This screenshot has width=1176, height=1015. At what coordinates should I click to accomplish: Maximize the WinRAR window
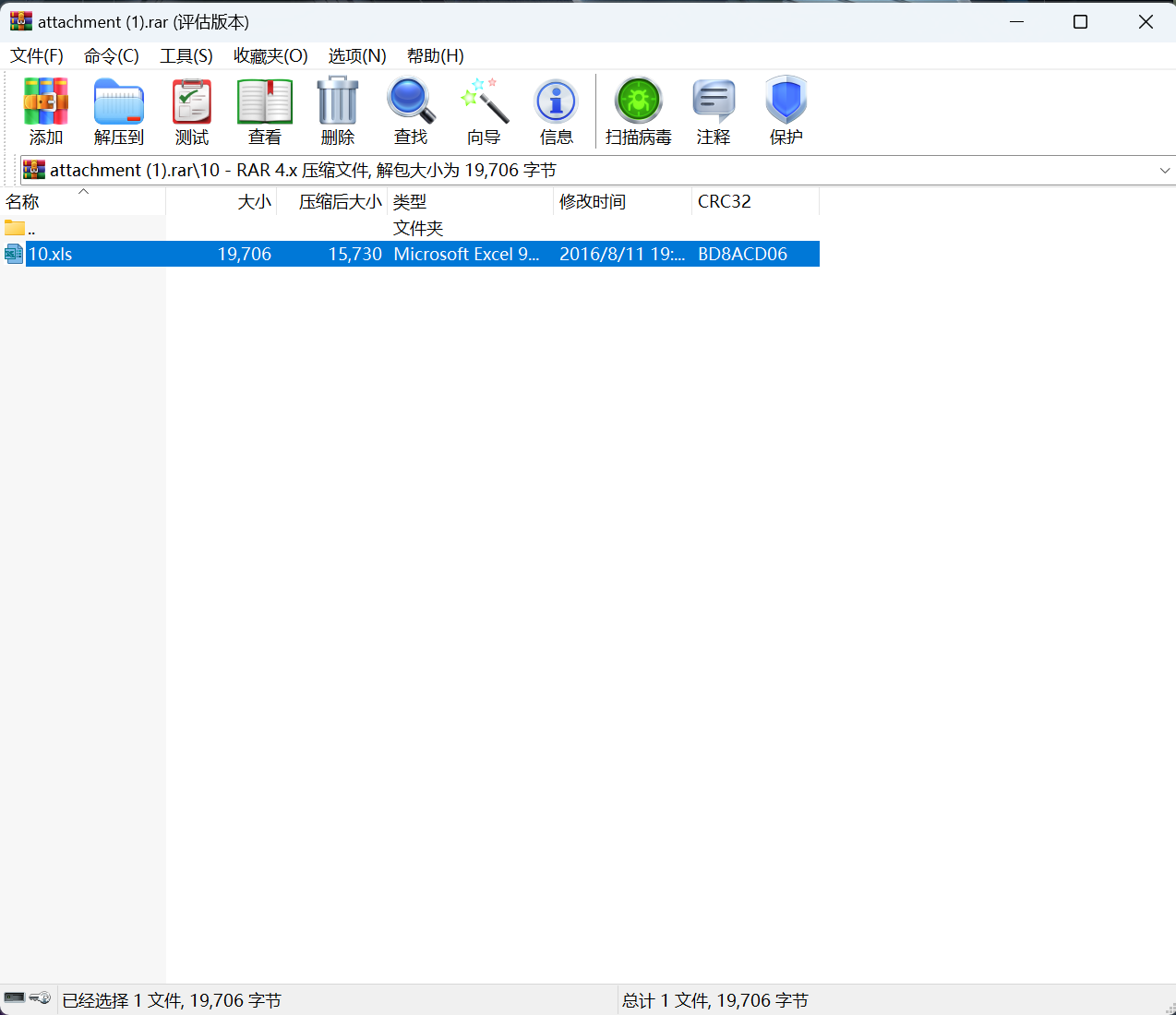(x=1081, y=21)
